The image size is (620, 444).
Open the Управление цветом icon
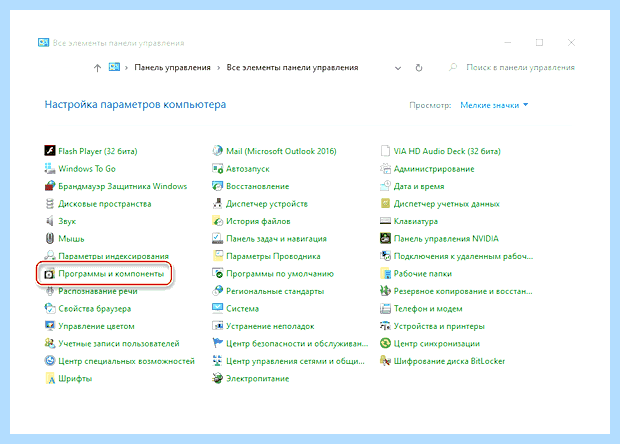(x=49, y=326)
